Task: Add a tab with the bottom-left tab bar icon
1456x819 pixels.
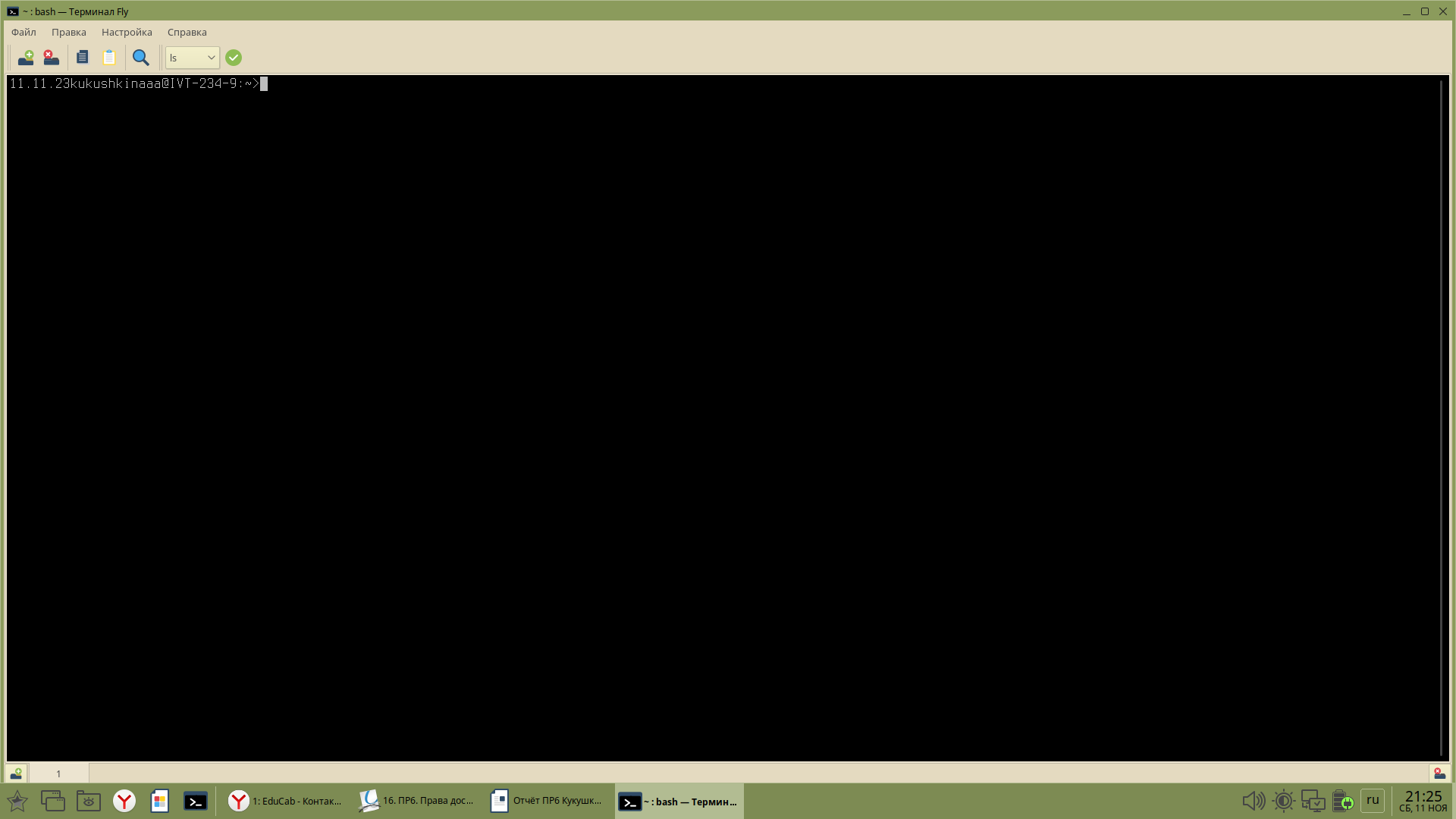Action: coord(16,773)
